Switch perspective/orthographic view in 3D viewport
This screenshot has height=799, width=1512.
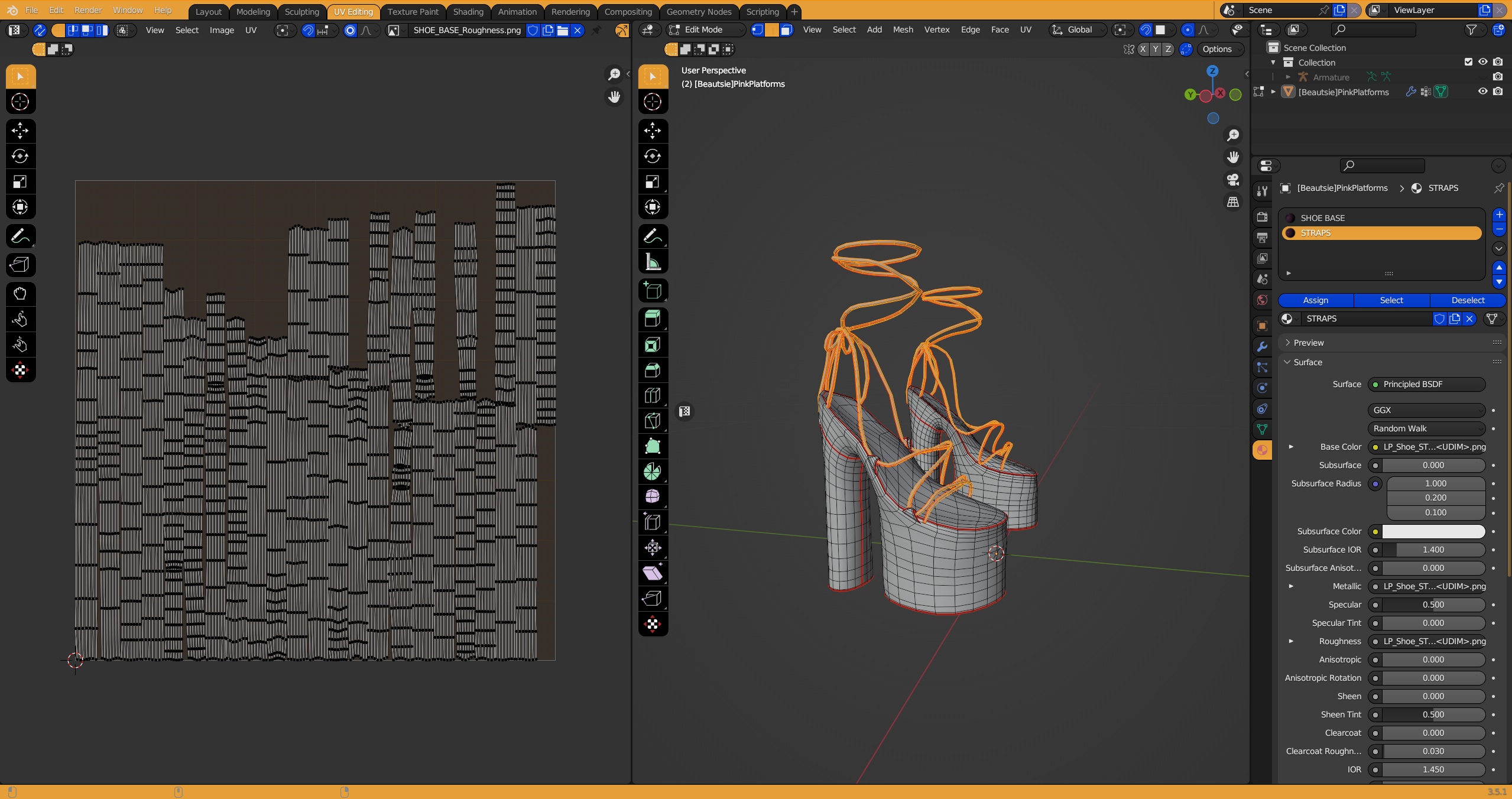click(x=1233, y=202)
